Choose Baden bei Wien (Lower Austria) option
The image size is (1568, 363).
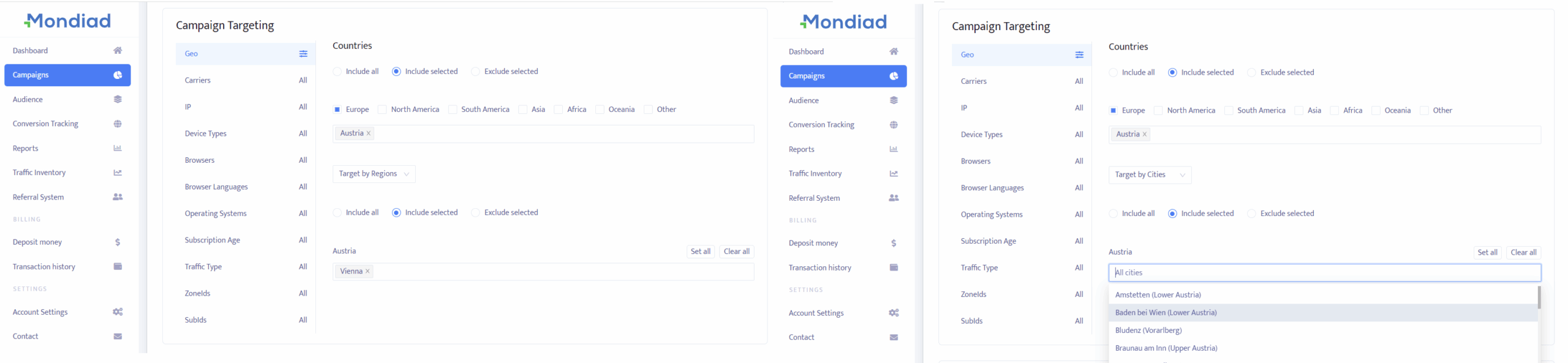click(1323, 313)
